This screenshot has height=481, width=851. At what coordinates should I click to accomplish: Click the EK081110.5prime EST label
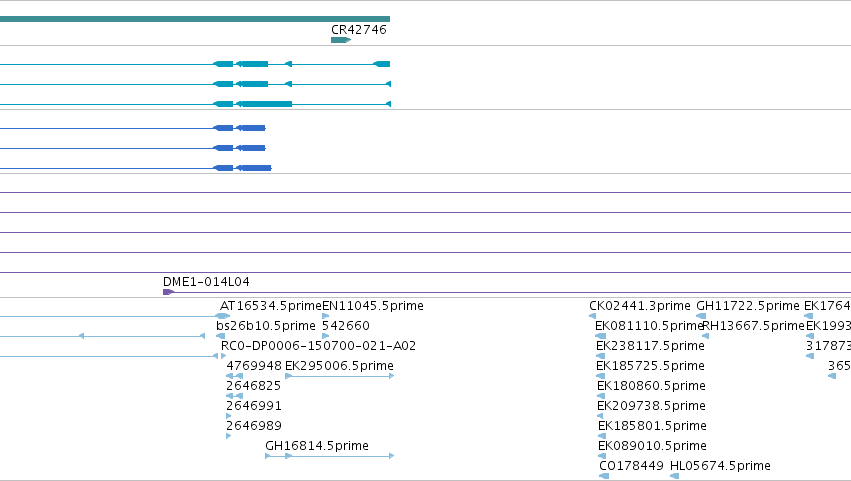[x=649, y=326]
